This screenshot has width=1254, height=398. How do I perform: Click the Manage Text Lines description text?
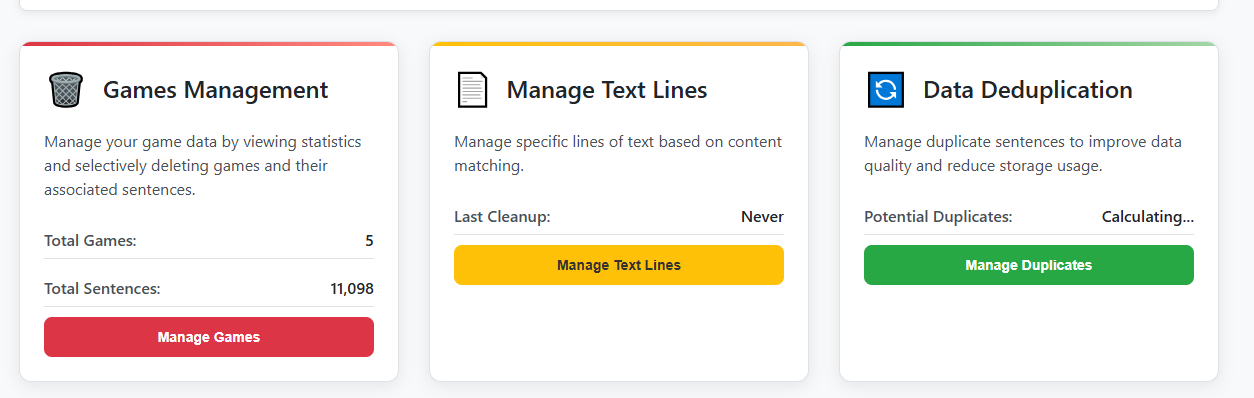tap(618, 153)
